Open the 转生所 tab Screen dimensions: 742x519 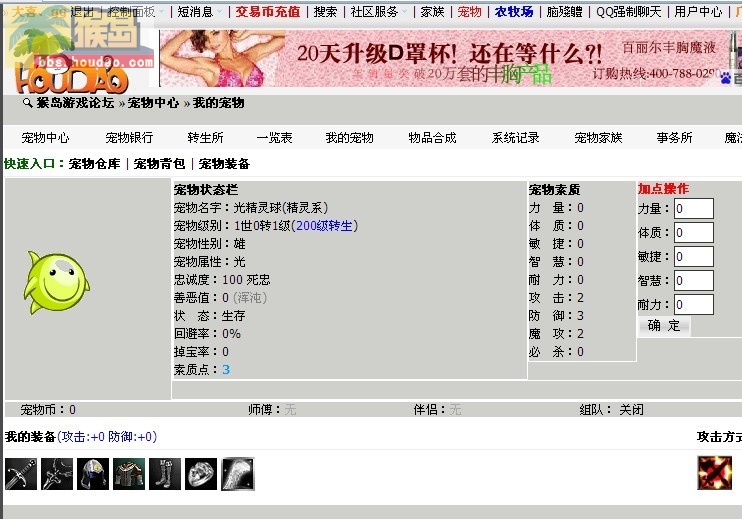click(205, 138)
